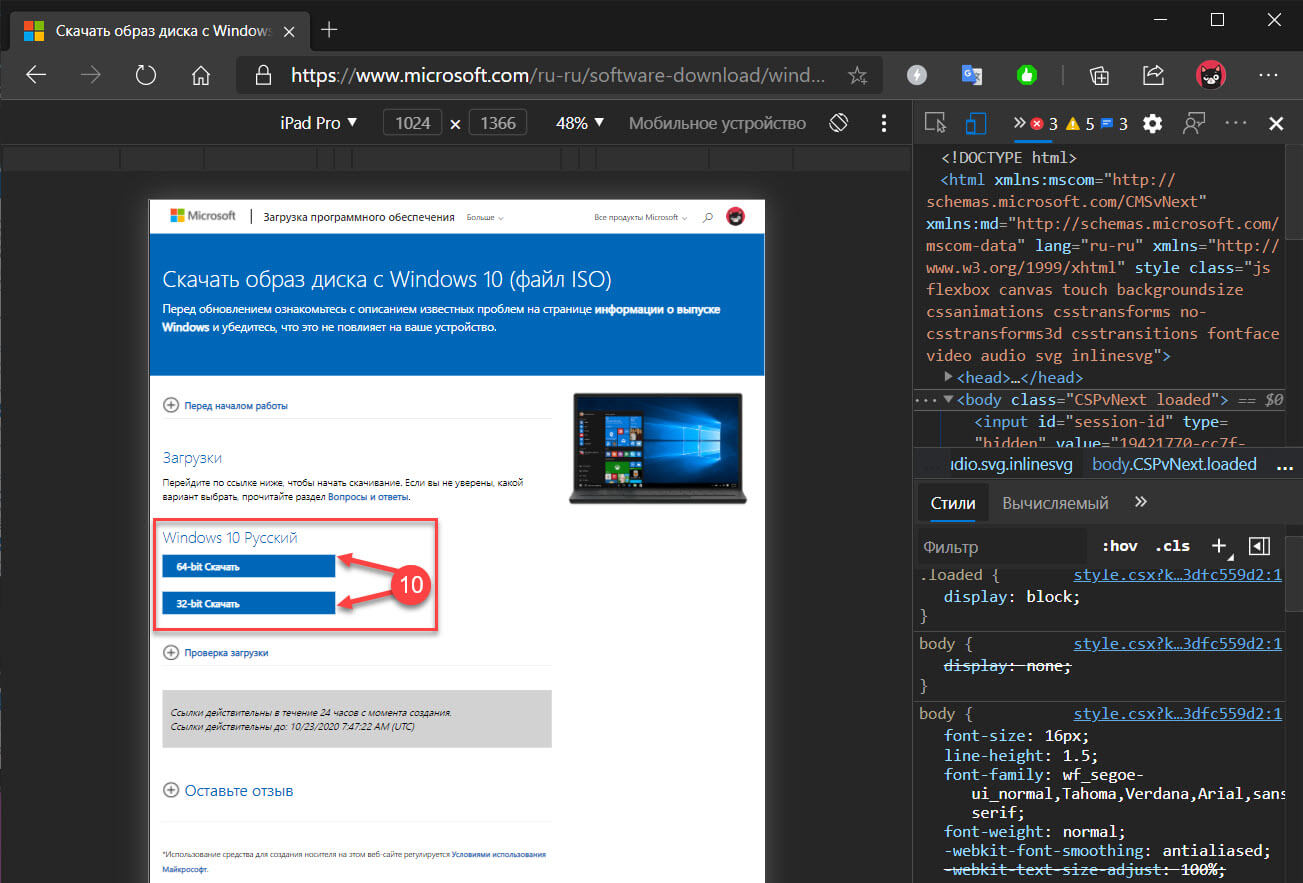The width and height of the screenshot is (1303, 883).
Task: Open the browser settings and more menu
Action: click(x=1268, y=75)
